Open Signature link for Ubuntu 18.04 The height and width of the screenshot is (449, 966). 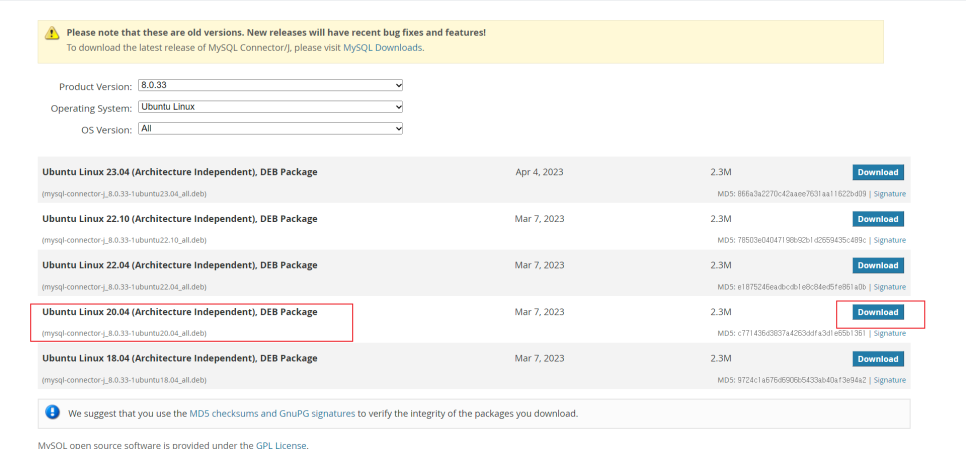[x=890, y=380]
